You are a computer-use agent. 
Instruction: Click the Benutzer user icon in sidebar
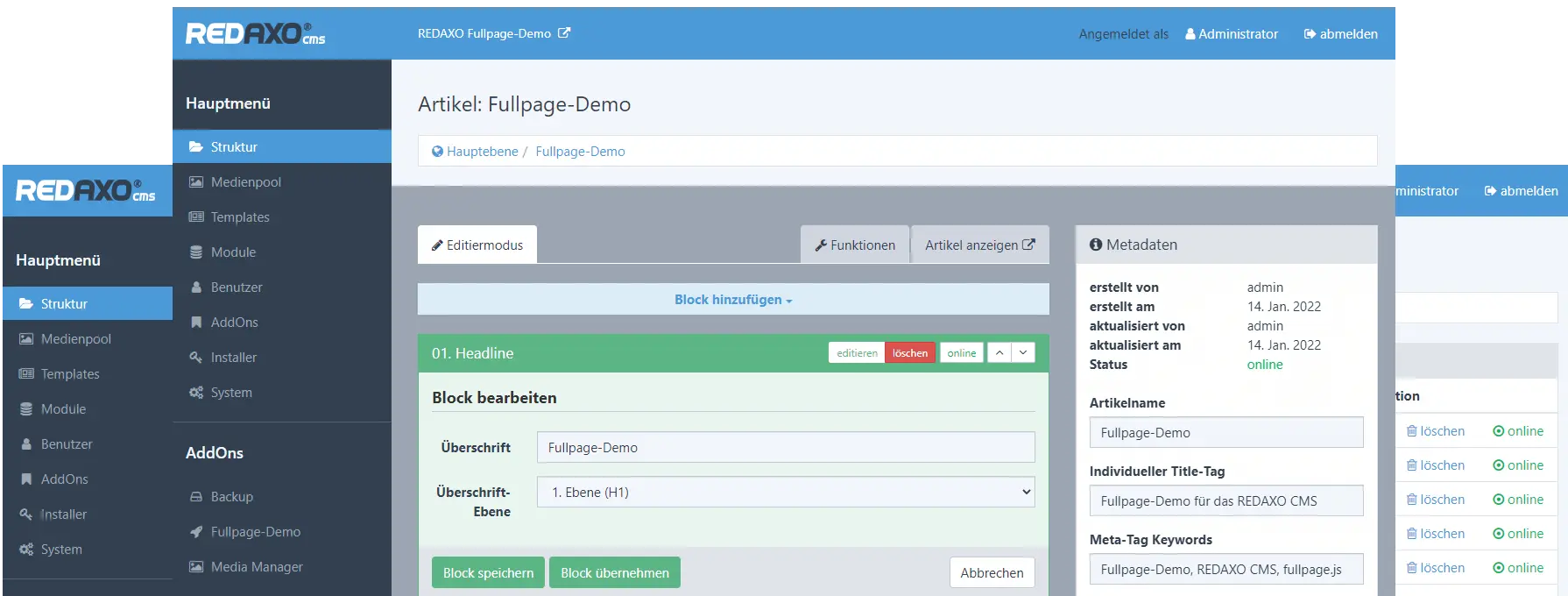[x=196, y=287]
